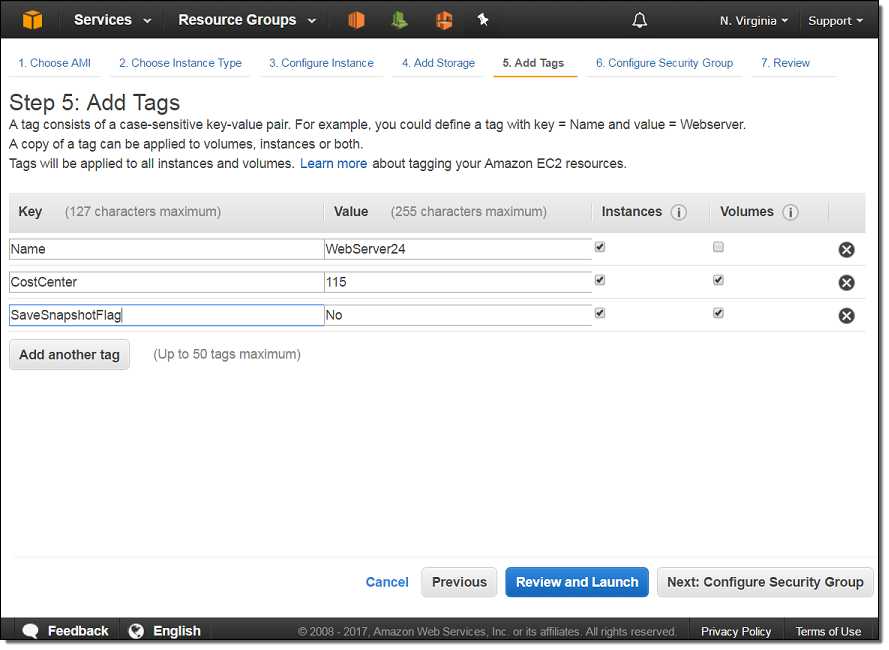Remove the Name tag row
889x650 pixels.
coord(846,250)
